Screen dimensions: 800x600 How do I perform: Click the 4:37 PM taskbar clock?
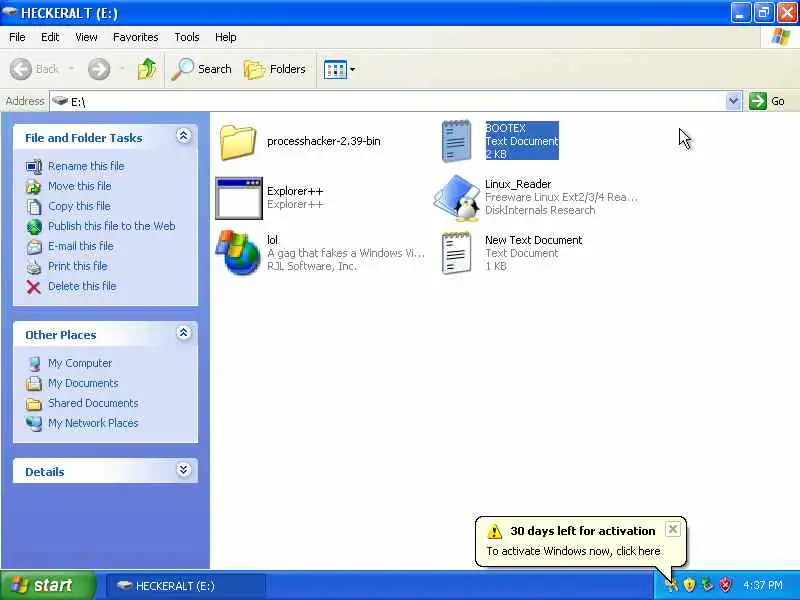pos(763,585)
